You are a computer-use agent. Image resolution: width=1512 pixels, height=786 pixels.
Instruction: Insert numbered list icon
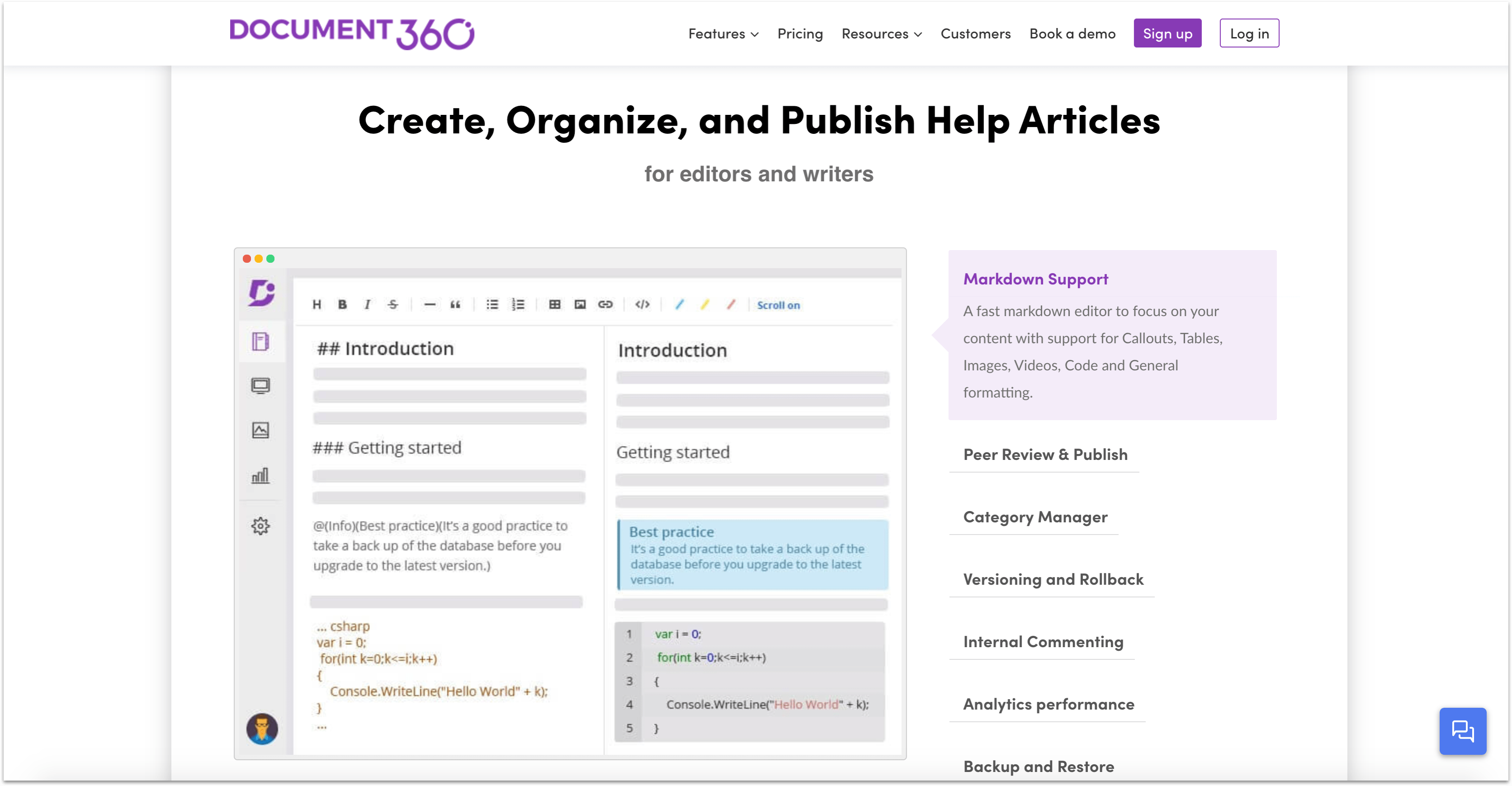pyautogui.click(x=518, y=304)
